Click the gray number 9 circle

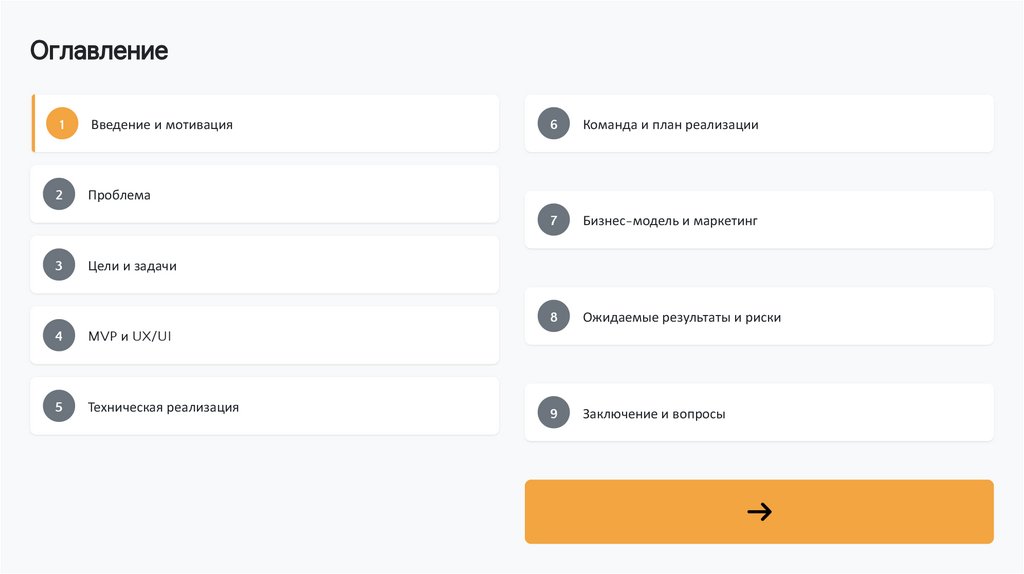tap(553, 413)
